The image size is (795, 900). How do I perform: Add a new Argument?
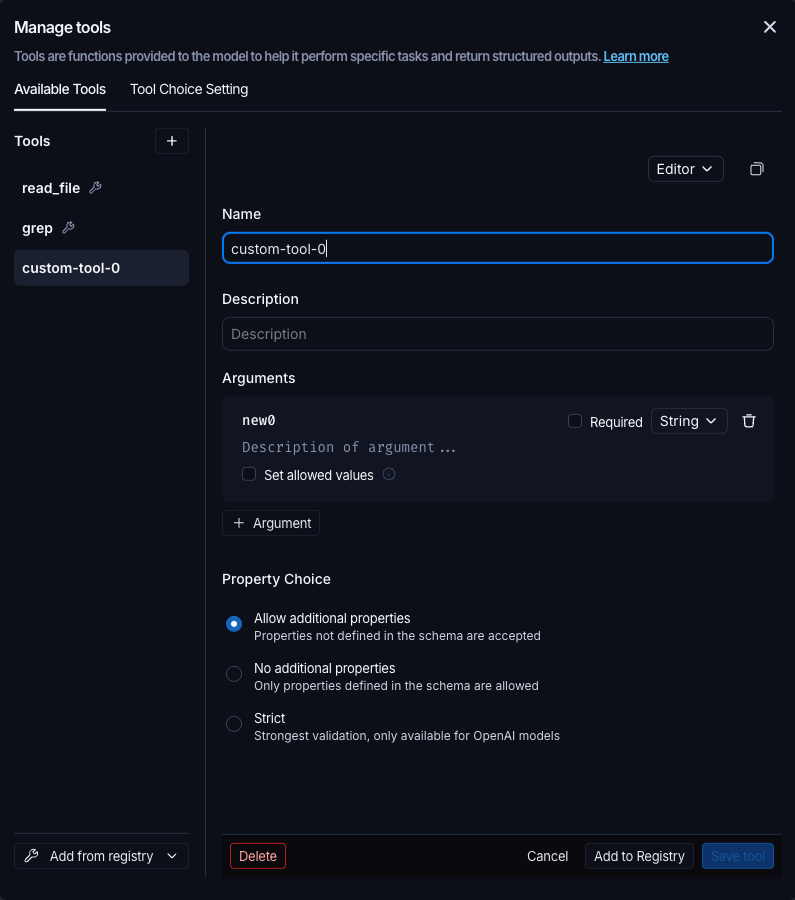pos(271,523)
